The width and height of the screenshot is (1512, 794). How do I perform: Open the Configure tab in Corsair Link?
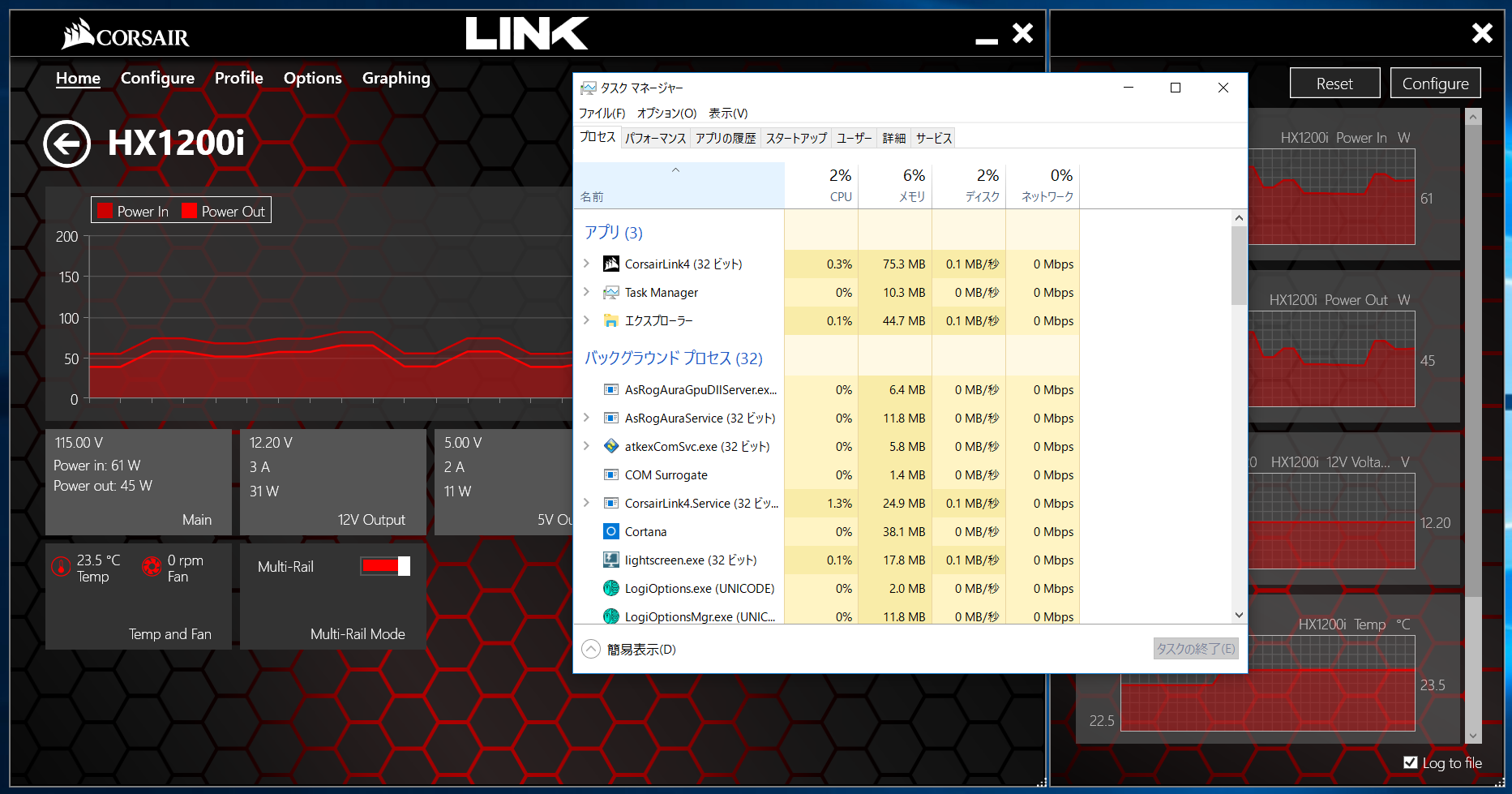pos(157,78)
